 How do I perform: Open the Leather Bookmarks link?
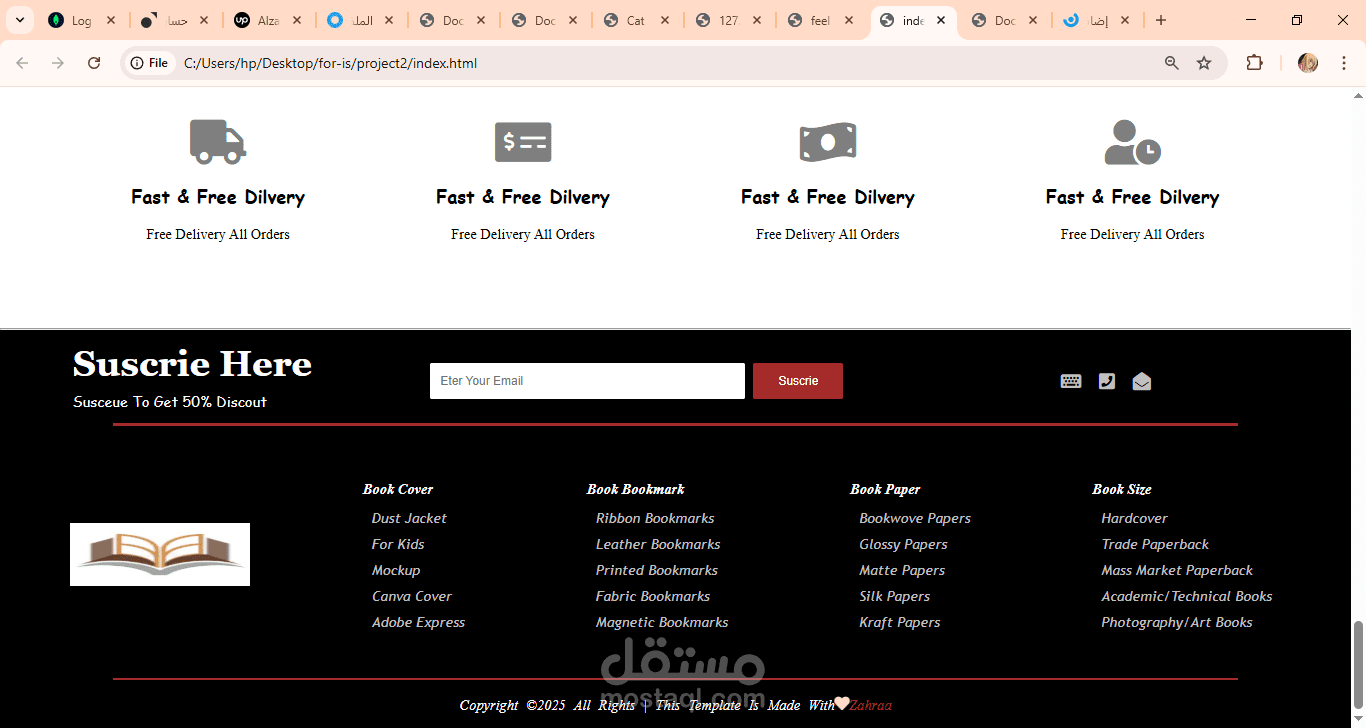[x=658, y=544]
